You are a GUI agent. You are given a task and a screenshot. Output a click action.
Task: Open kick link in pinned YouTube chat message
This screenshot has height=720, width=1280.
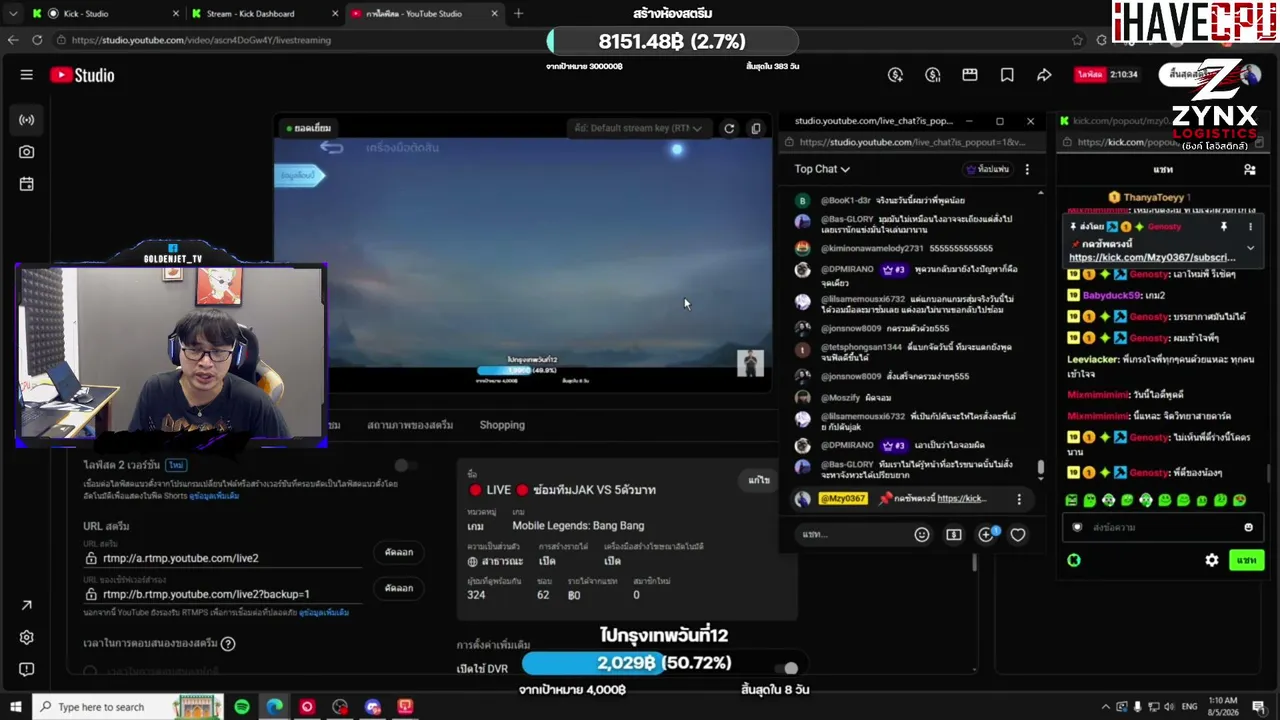click(962, 499)
